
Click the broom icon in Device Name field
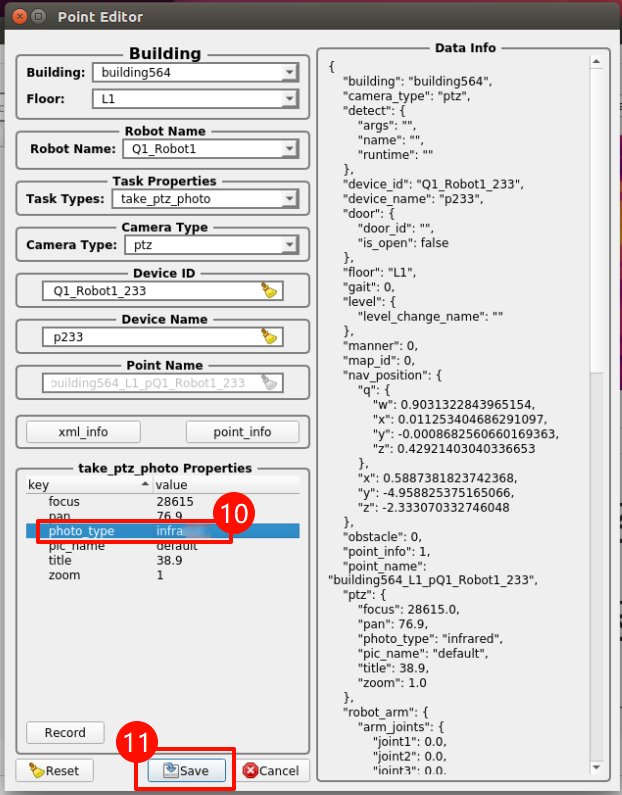click(269, 337)
